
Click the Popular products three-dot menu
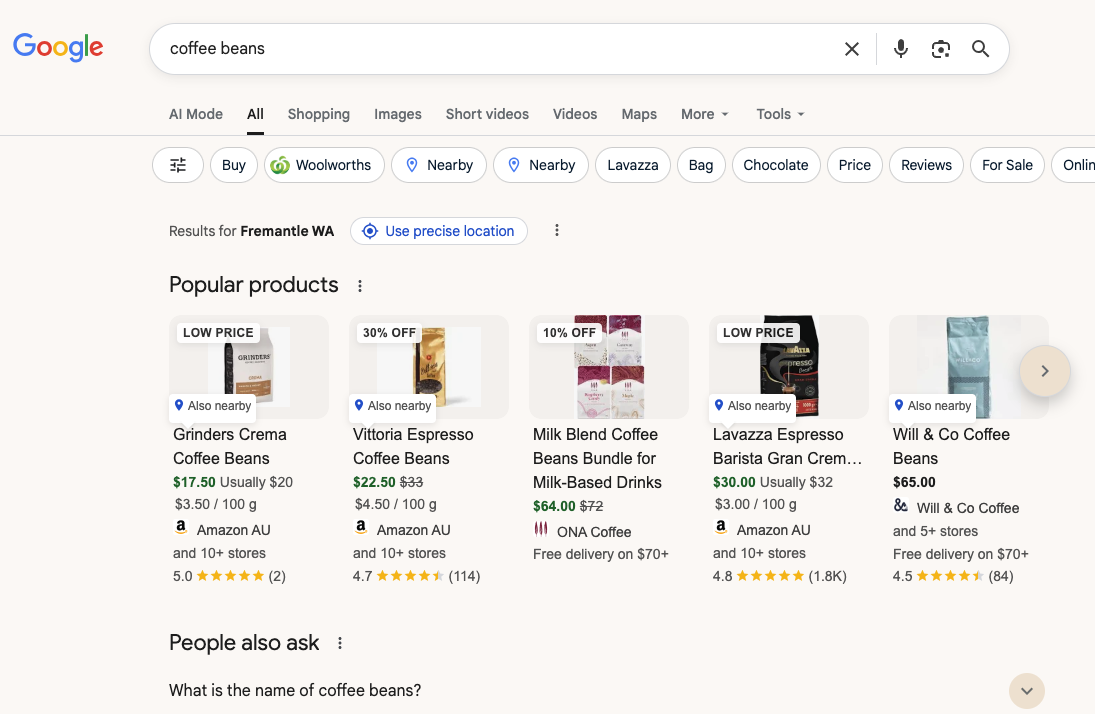[x=360, y=285]
